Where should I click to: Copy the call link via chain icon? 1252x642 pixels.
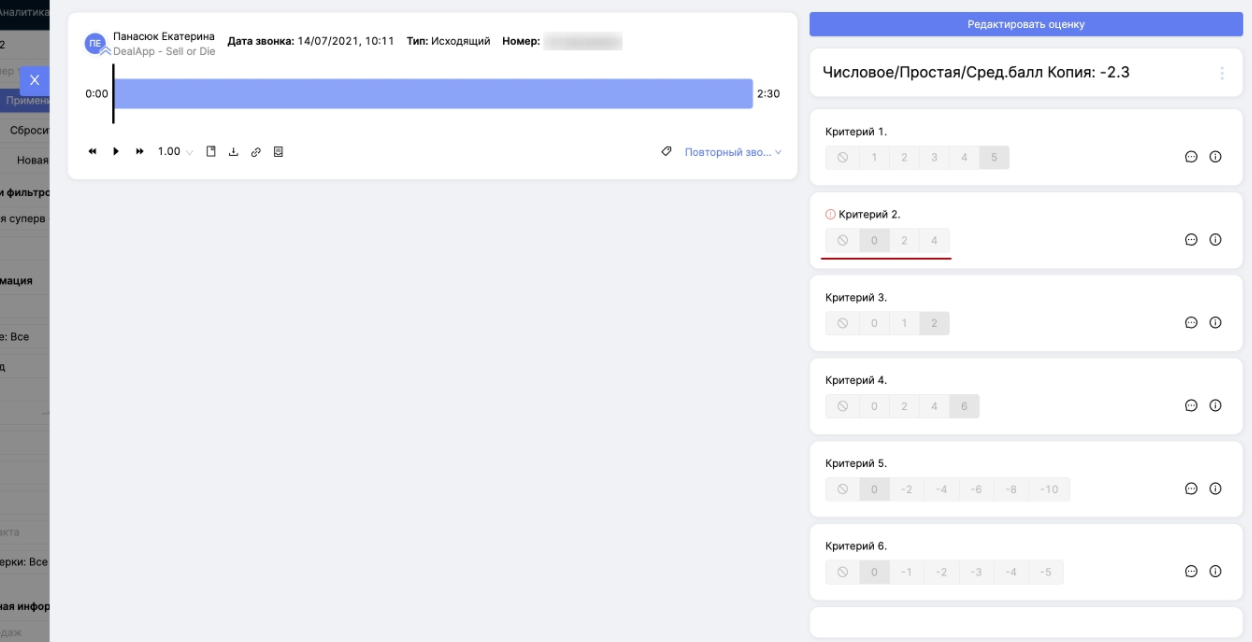coord(256,152)
